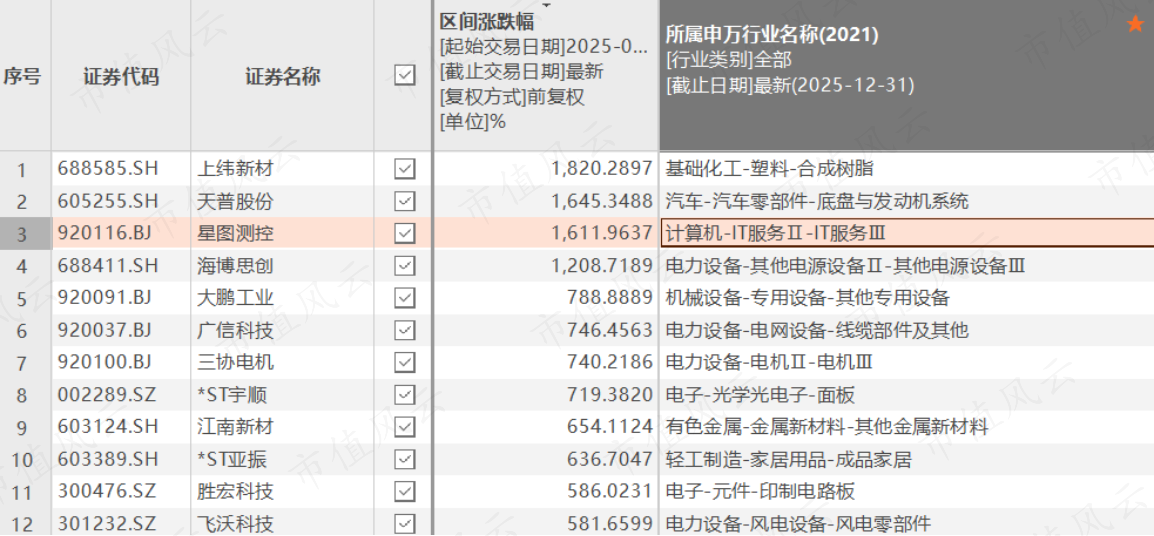
Task: Click the value 1,208.7189
Action: [602, 265]
